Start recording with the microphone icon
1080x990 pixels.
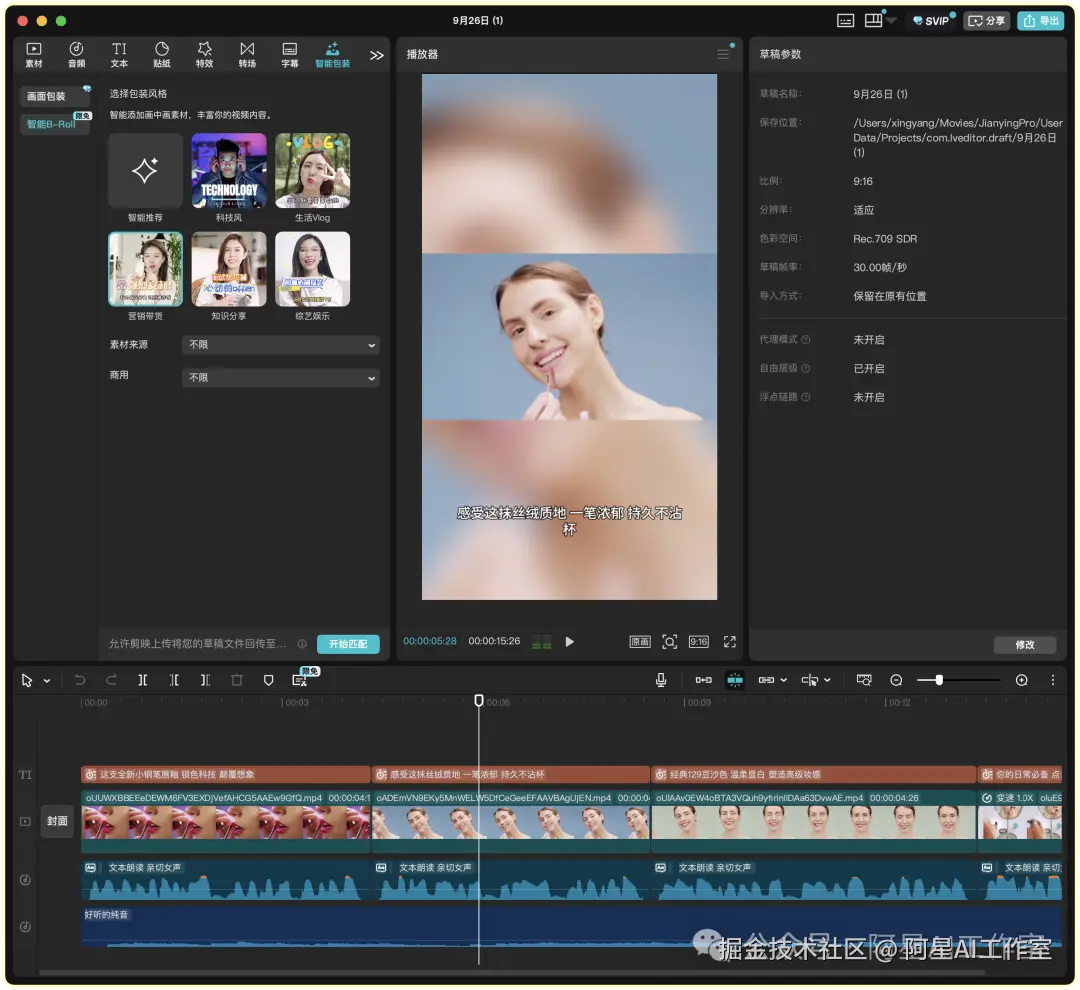[x=661, y=680]
